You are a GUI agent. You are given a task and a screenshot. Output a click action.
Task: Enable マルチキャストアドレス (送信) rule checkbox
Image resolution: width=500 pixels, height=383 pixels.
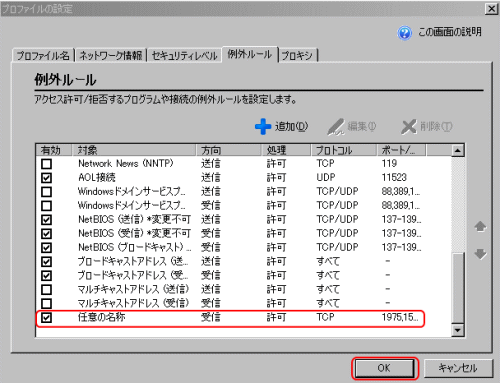47,290
